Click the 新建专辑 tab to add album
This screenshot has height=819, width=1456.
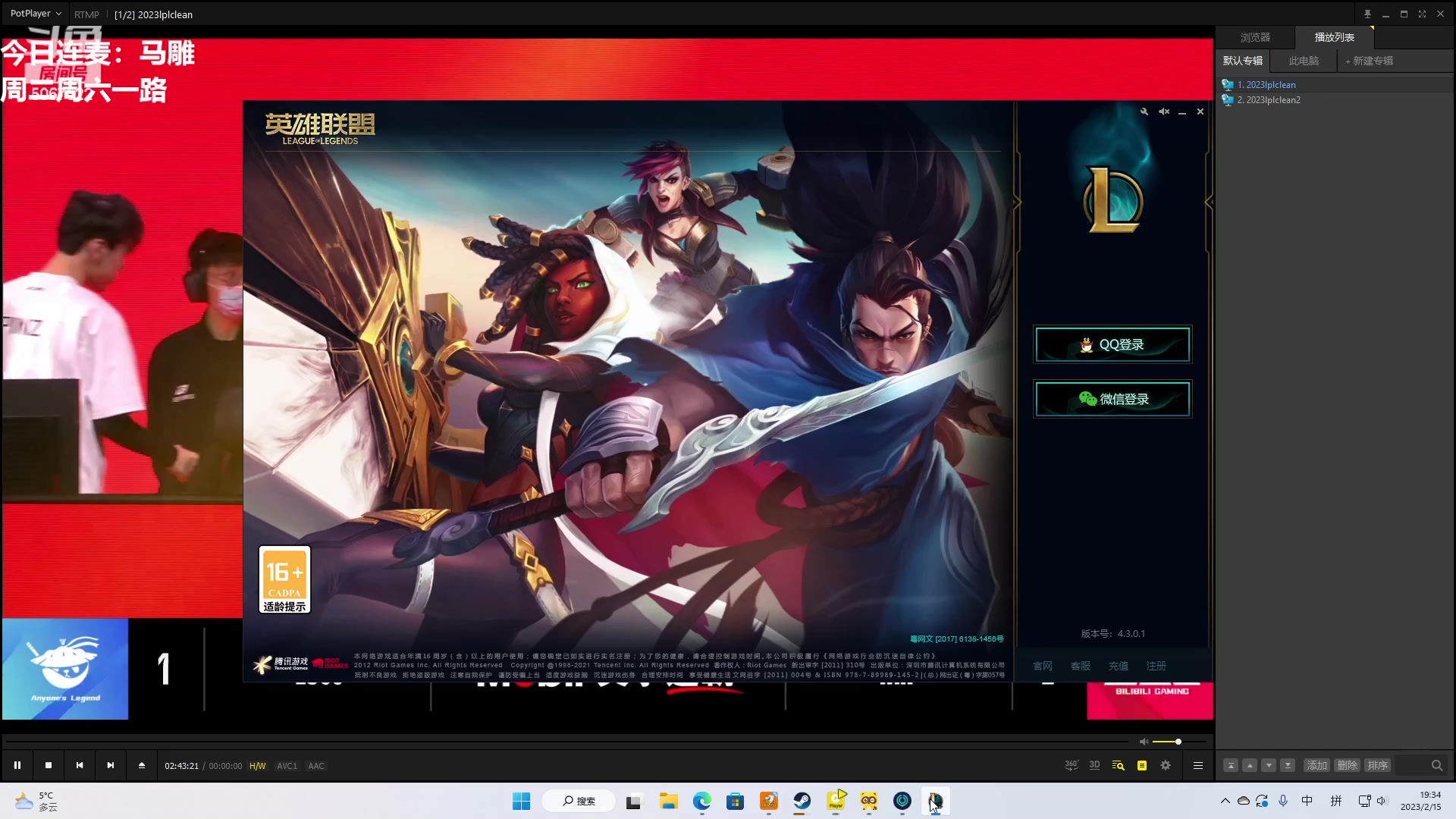[1369, 61]
